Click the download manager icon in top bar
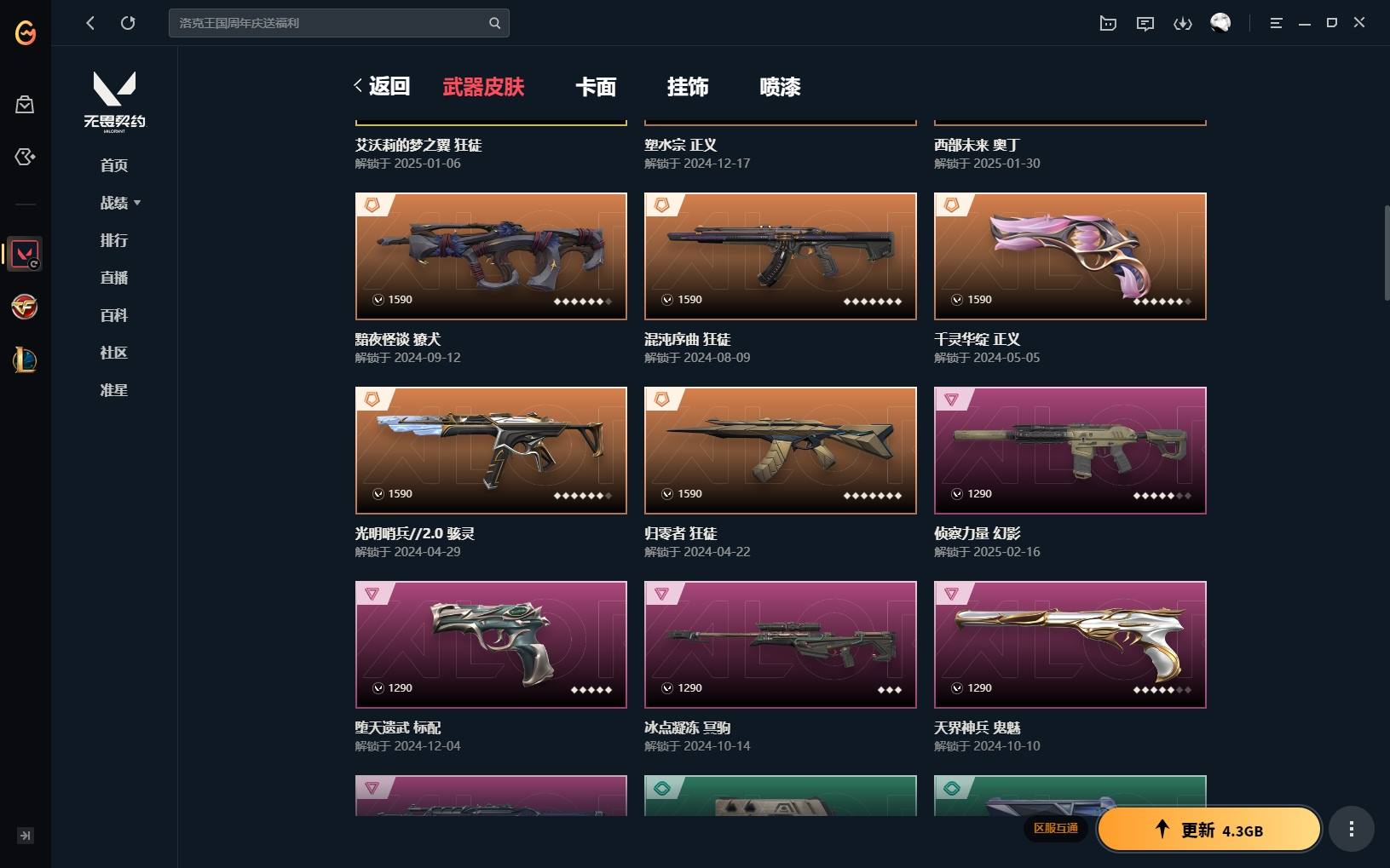 1182,23
